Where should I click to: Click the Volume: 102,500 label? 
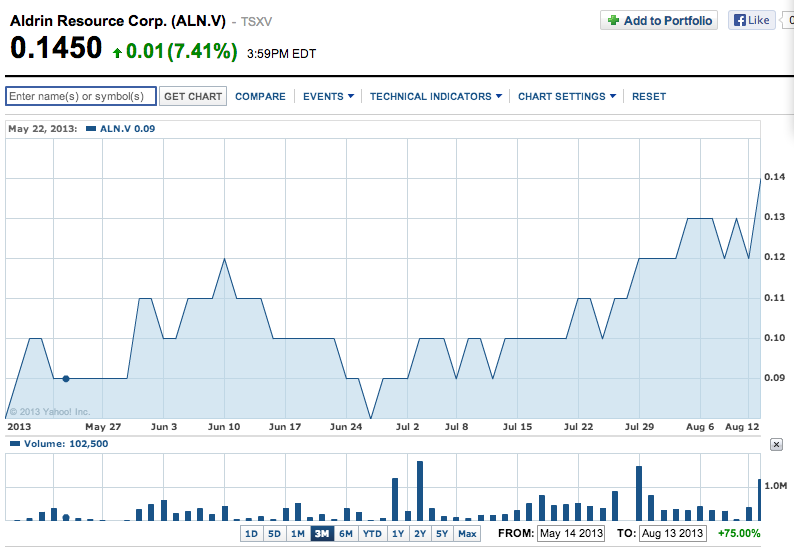66,444
